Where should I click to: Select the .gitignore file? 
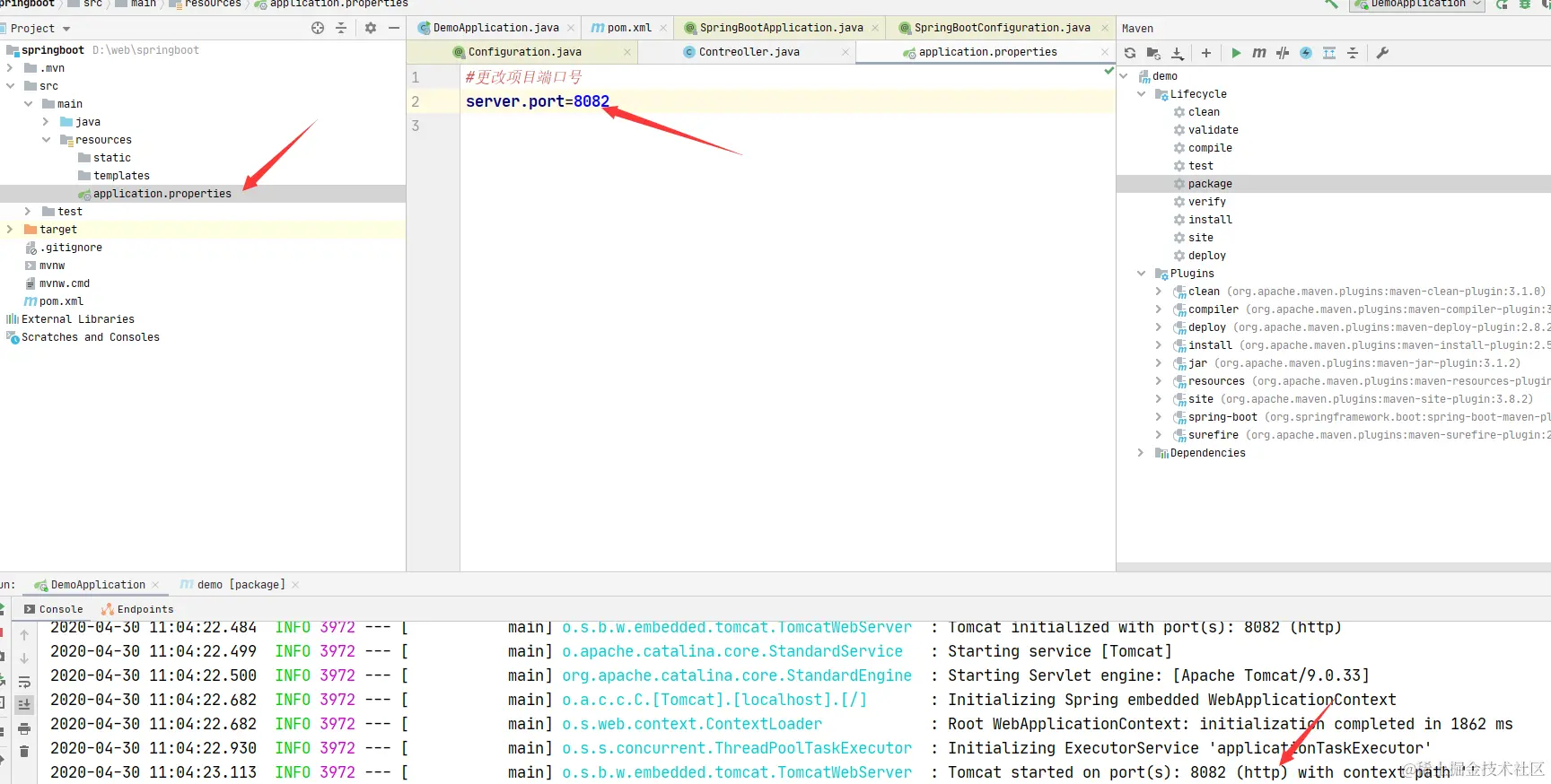70,248
